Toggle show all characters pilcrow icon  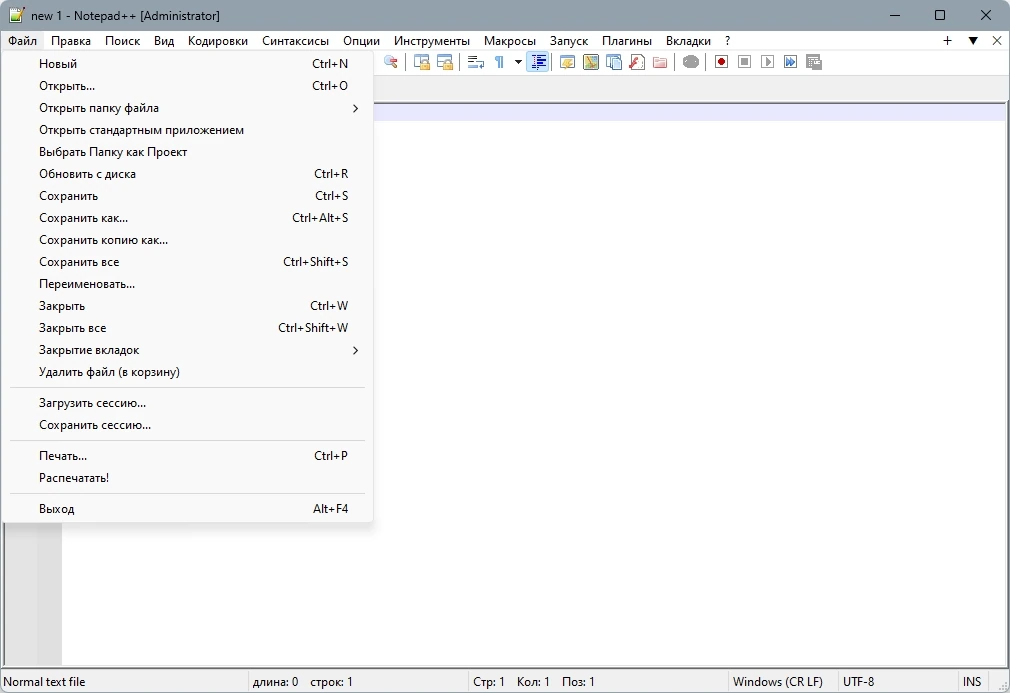click(499, 62)
